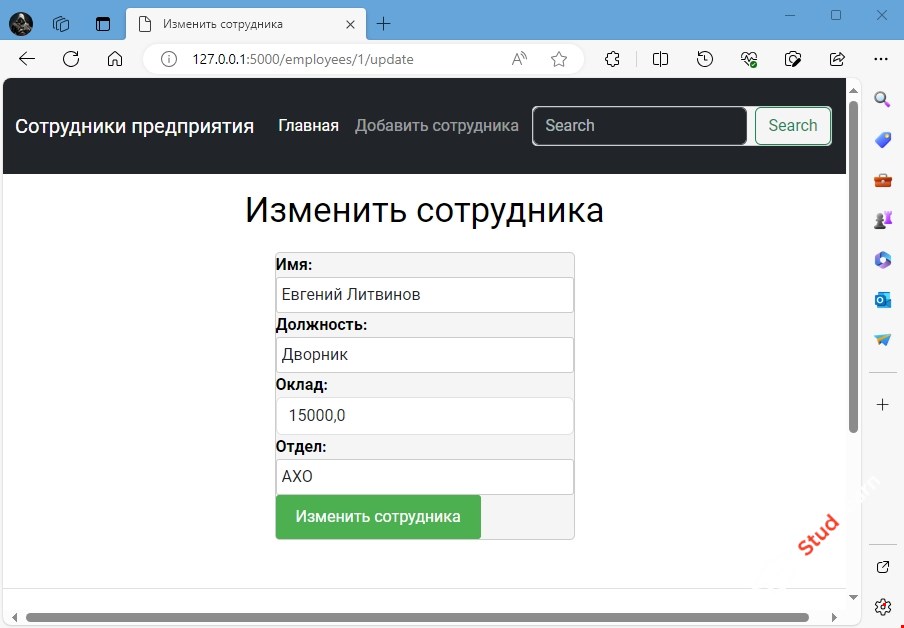Open the Settings and more menu
The height and width of the screenshot is (628, 904).
(881, 59)
